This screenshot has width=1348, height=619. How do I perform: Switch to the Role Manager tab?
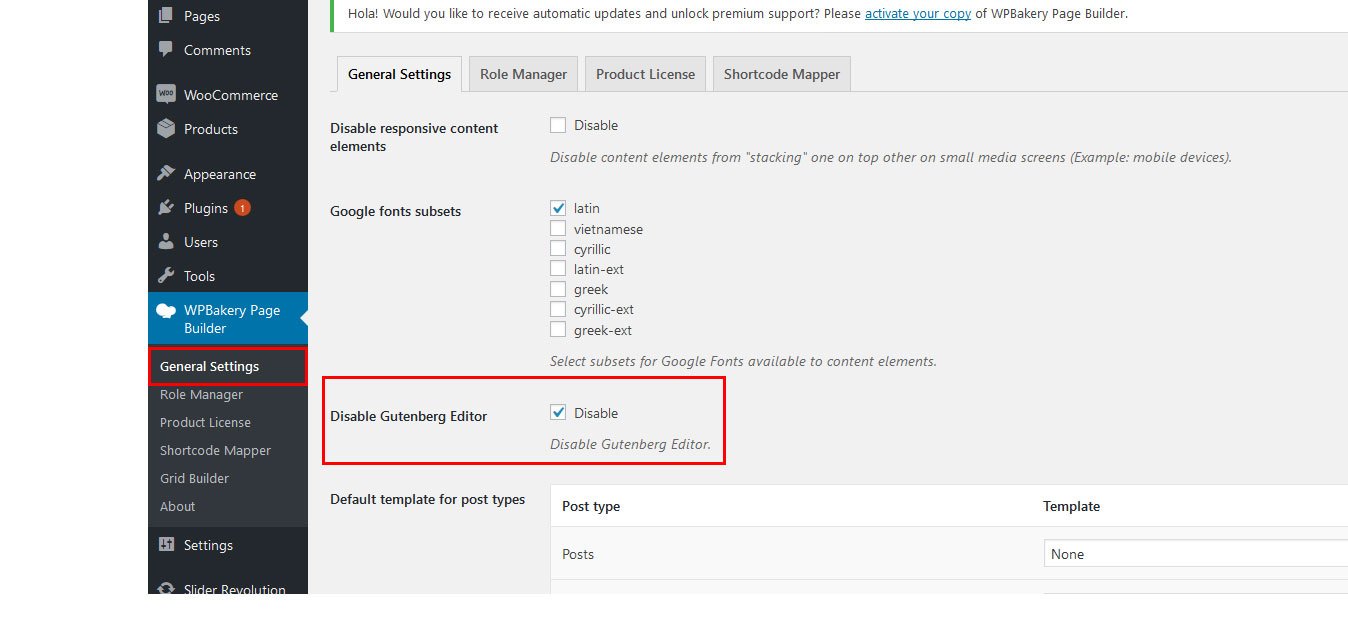point(523,74)
